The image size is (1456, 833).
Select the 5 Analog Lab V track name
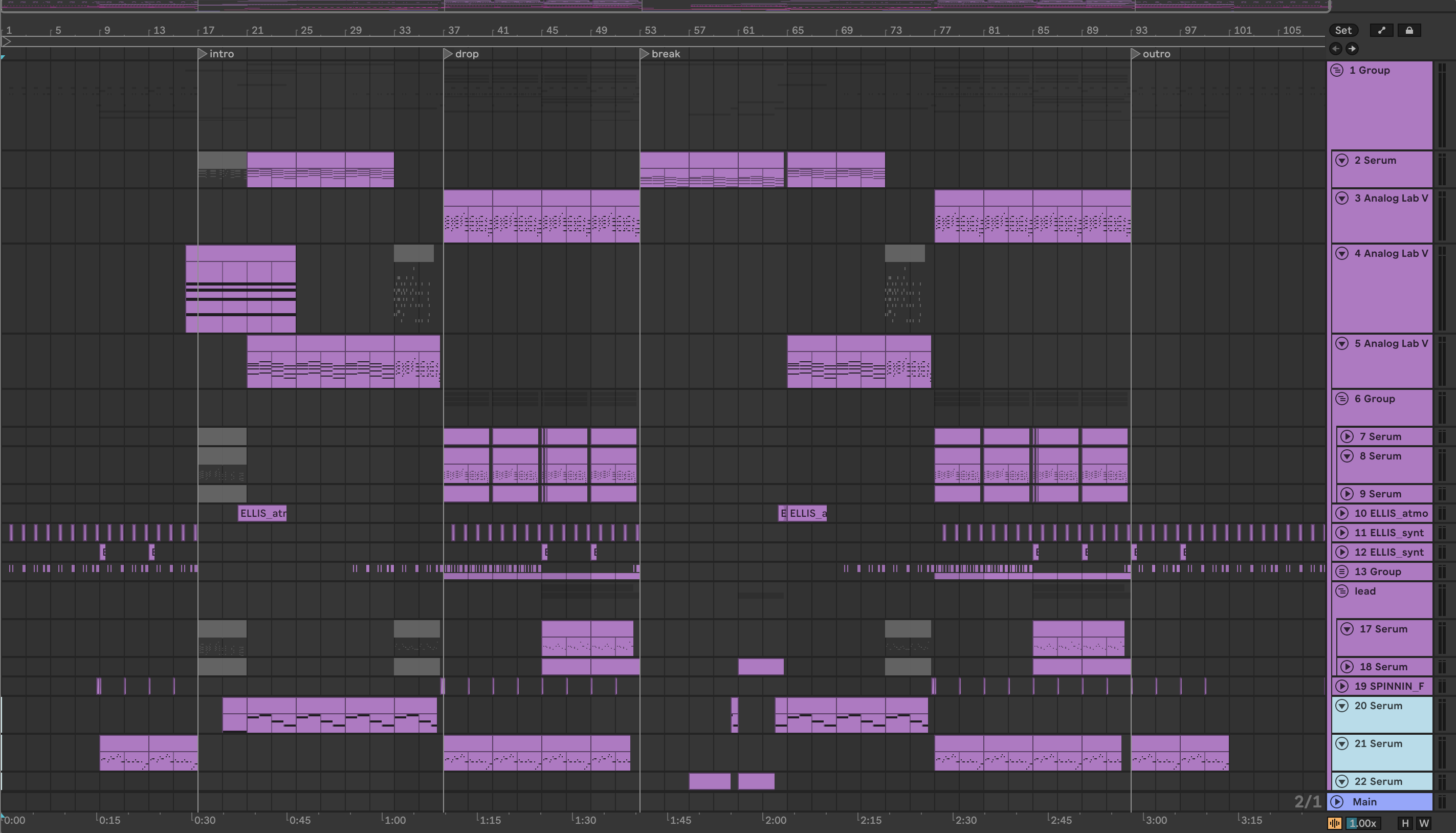[1391, 343]
